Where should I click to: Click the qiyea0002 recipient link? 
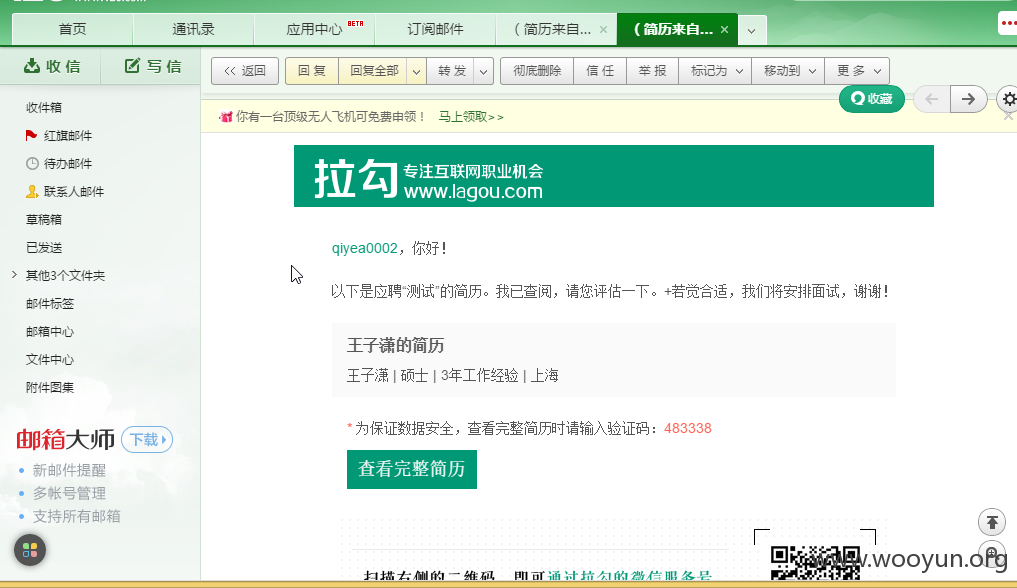[365, 248]
